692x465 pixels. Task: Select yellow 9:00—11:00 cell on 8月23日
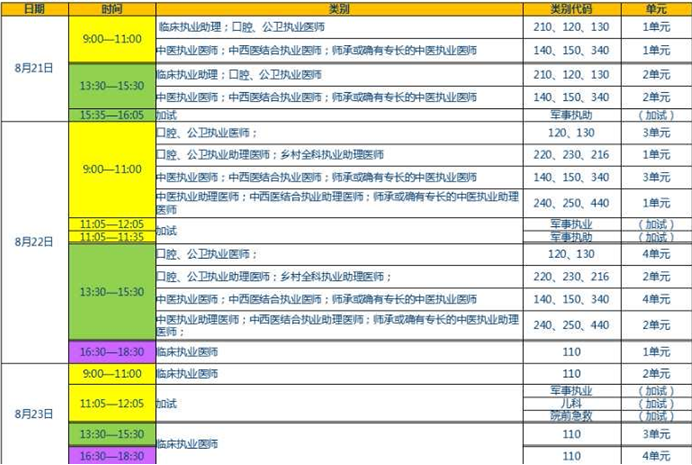pos(112,373)
